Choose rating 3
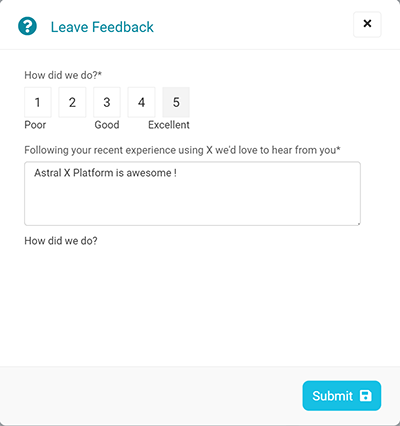Image resolution: width=400 pixels, height=426 pixels. coord(107,102)
